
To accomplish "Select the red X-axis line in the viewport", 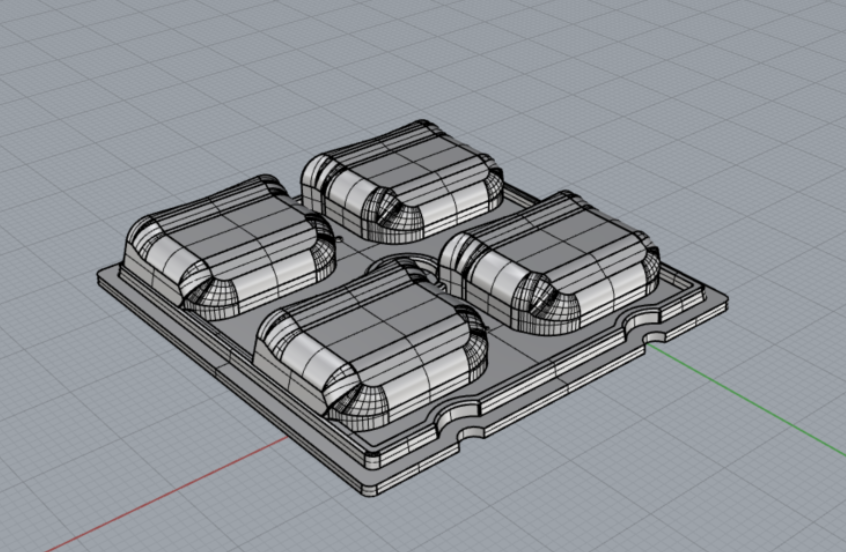I will tap(167, 494).
